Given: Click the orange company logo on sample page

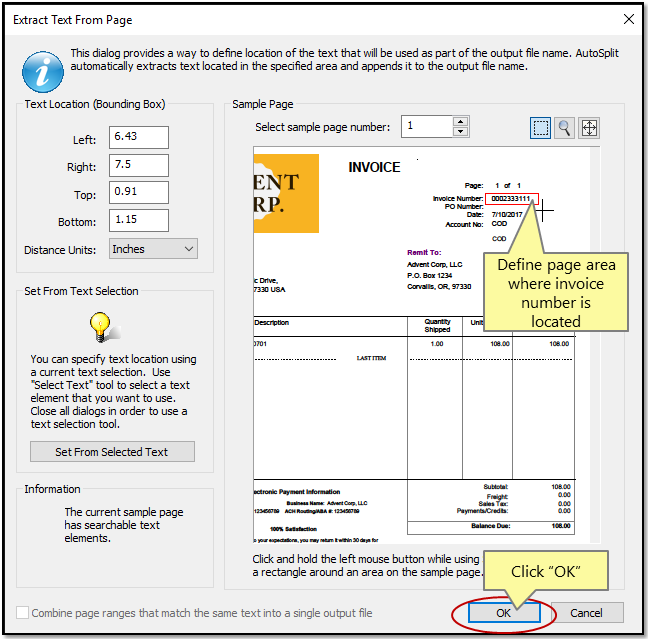Looking at the screenshot, I should click(286, 193).
